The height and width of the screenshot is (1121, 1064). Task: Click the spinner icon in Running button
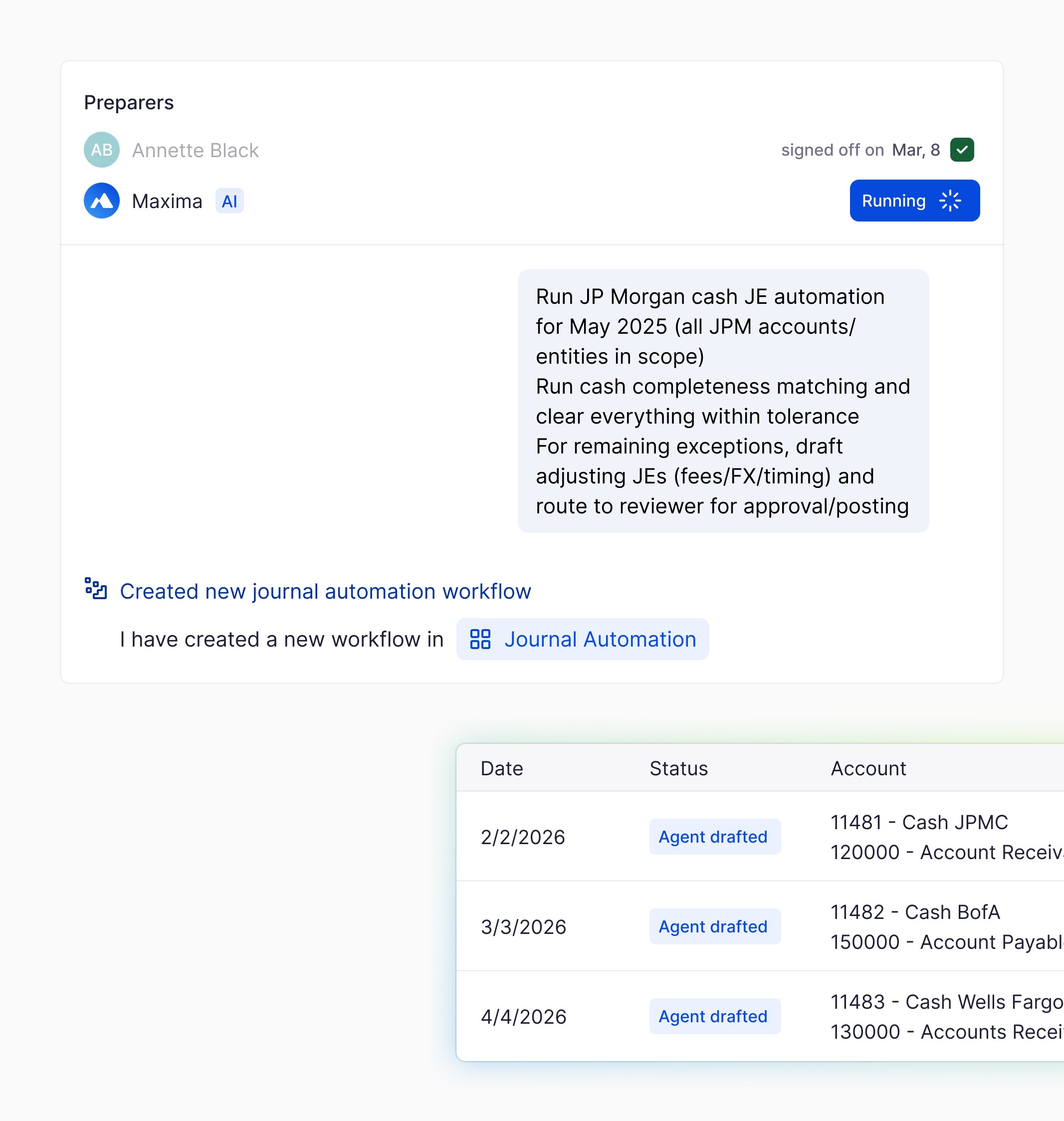(949, 201)
